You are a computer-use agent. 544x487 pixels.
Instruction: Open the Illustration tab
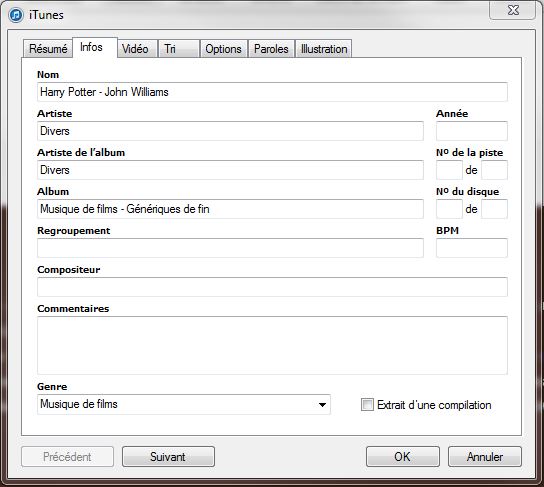(324, 49)
